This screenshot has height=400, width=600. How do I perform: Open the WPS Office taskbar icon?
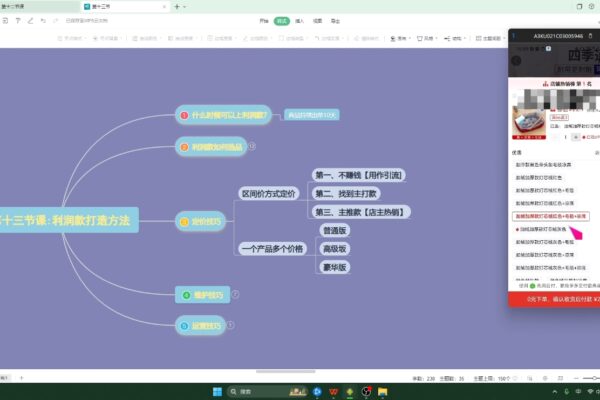pyautogui.click(x=333, y=392)
